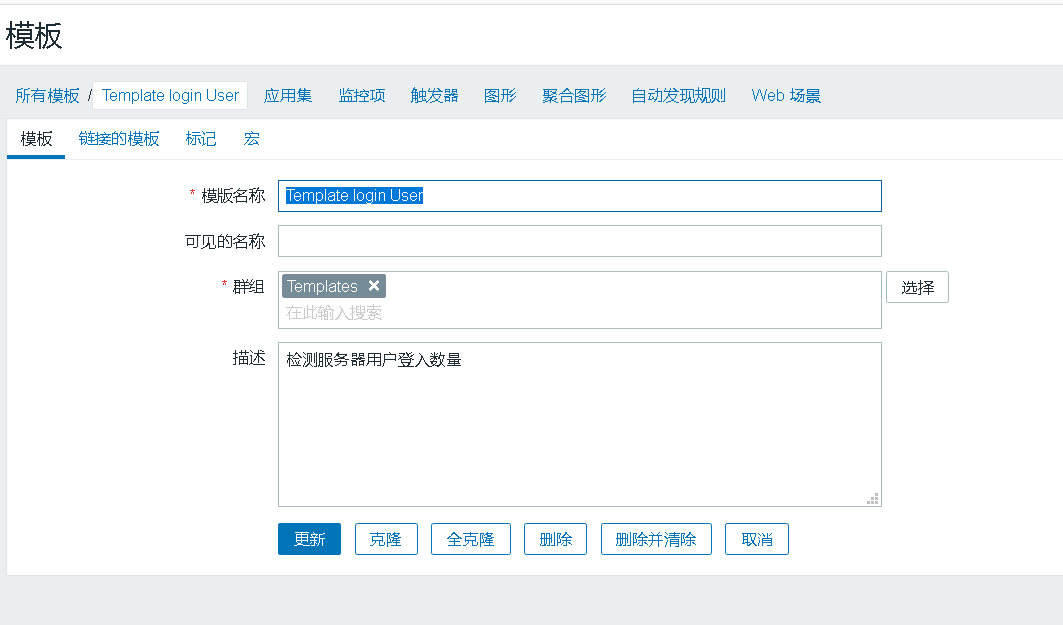Switch to the 宏 tab
The image size is (1063, 625).
[x=252, y=139]
